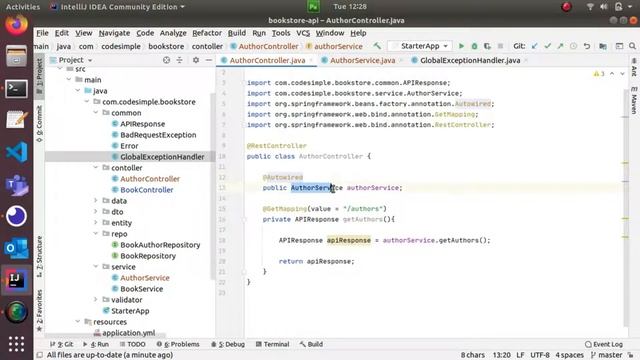Launch Terminal from the dock
This screenshot has width=640, height=360.
pyautogui.click(x=16, y=88)
